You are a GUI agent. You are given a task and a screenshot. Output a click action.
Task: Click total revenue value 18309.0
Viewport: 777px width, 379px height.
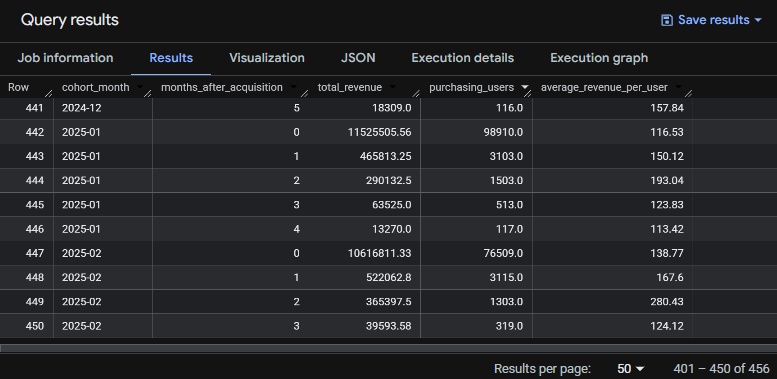pyautogui.click(x=391, y=108)
